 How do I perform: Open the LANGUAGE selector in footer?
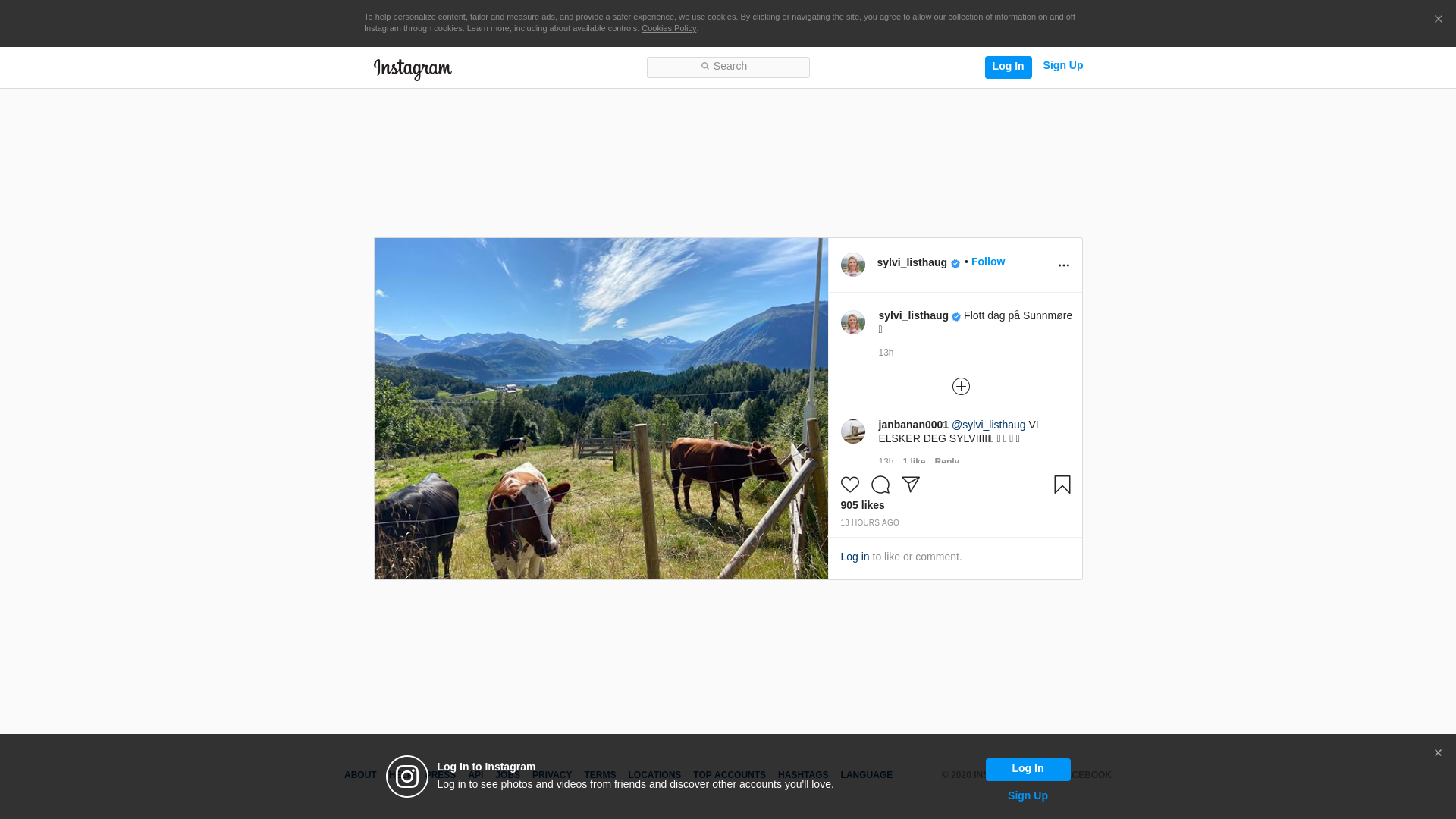pyautogui.click(x=866, y=775)
